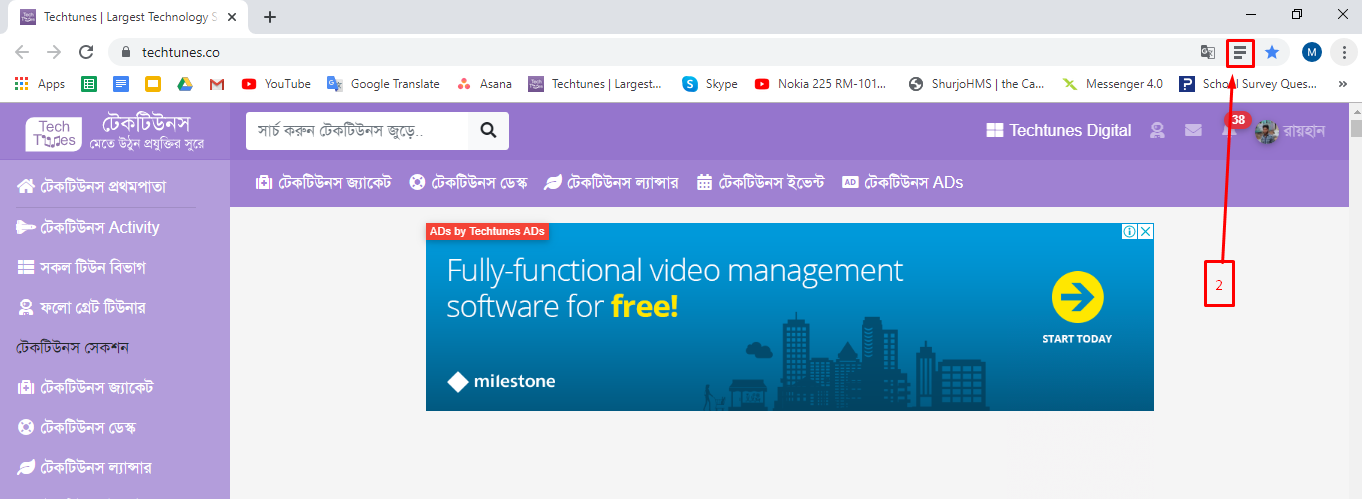Viewport: 1362px width, 499px height.
Task: Click the ad info icon
Action: pos(1129,232)
